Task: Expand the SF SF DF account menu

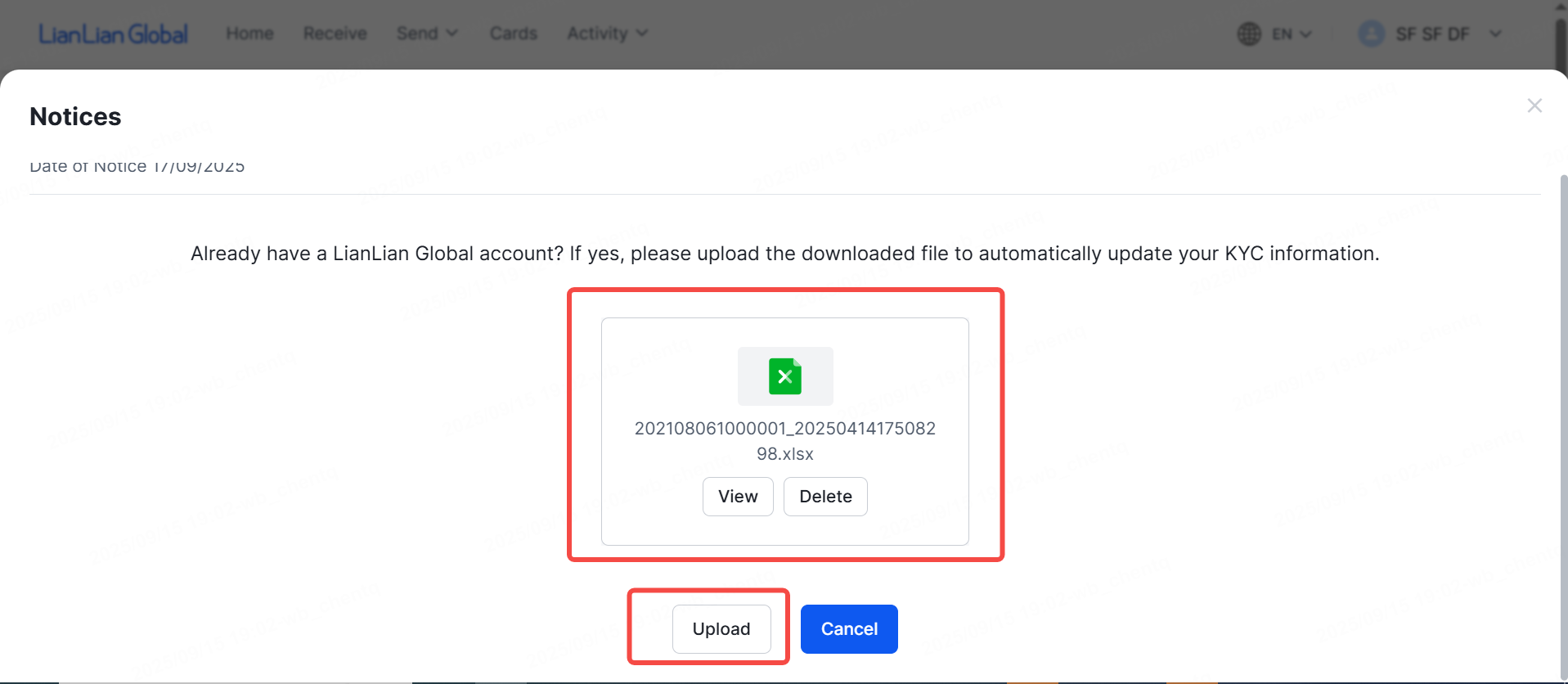Action: tap(1449, 34)
